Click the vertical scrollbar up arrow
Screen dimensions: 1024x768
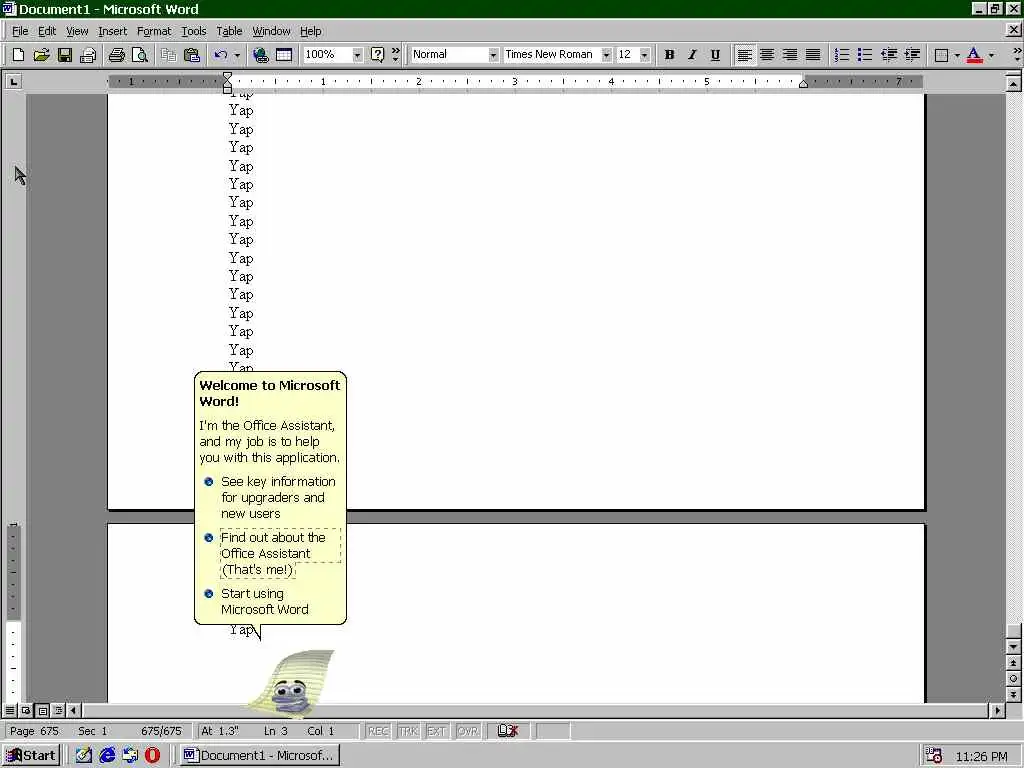pyautogui.click(x=1014, y=84)
